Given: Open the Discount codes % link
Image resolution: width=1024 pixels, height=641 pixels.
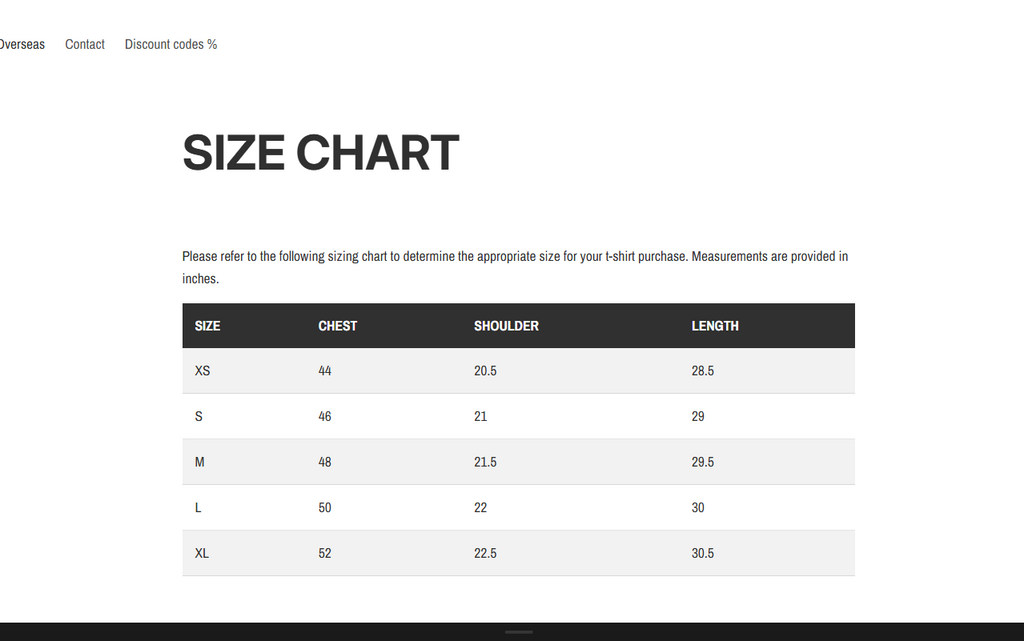Looking at the screenshot, I should (x=171, y=44).
